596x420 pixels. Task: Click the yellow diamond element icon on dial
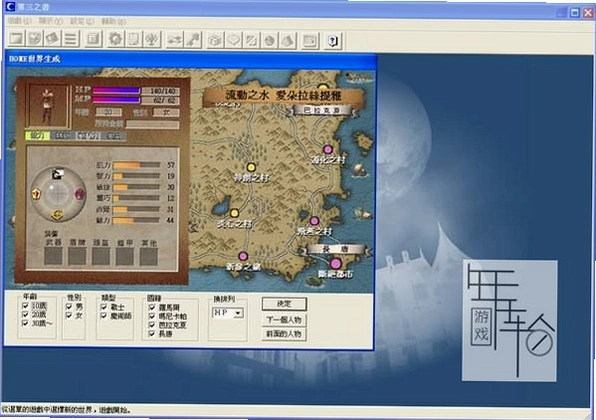pos(57,216)
